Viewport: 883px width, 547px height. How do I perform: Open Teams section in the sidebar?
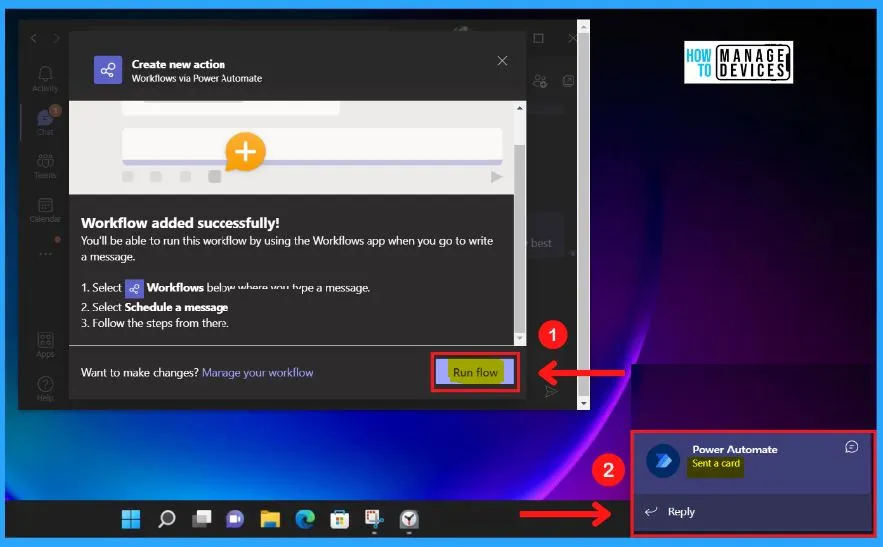(45, 166)
